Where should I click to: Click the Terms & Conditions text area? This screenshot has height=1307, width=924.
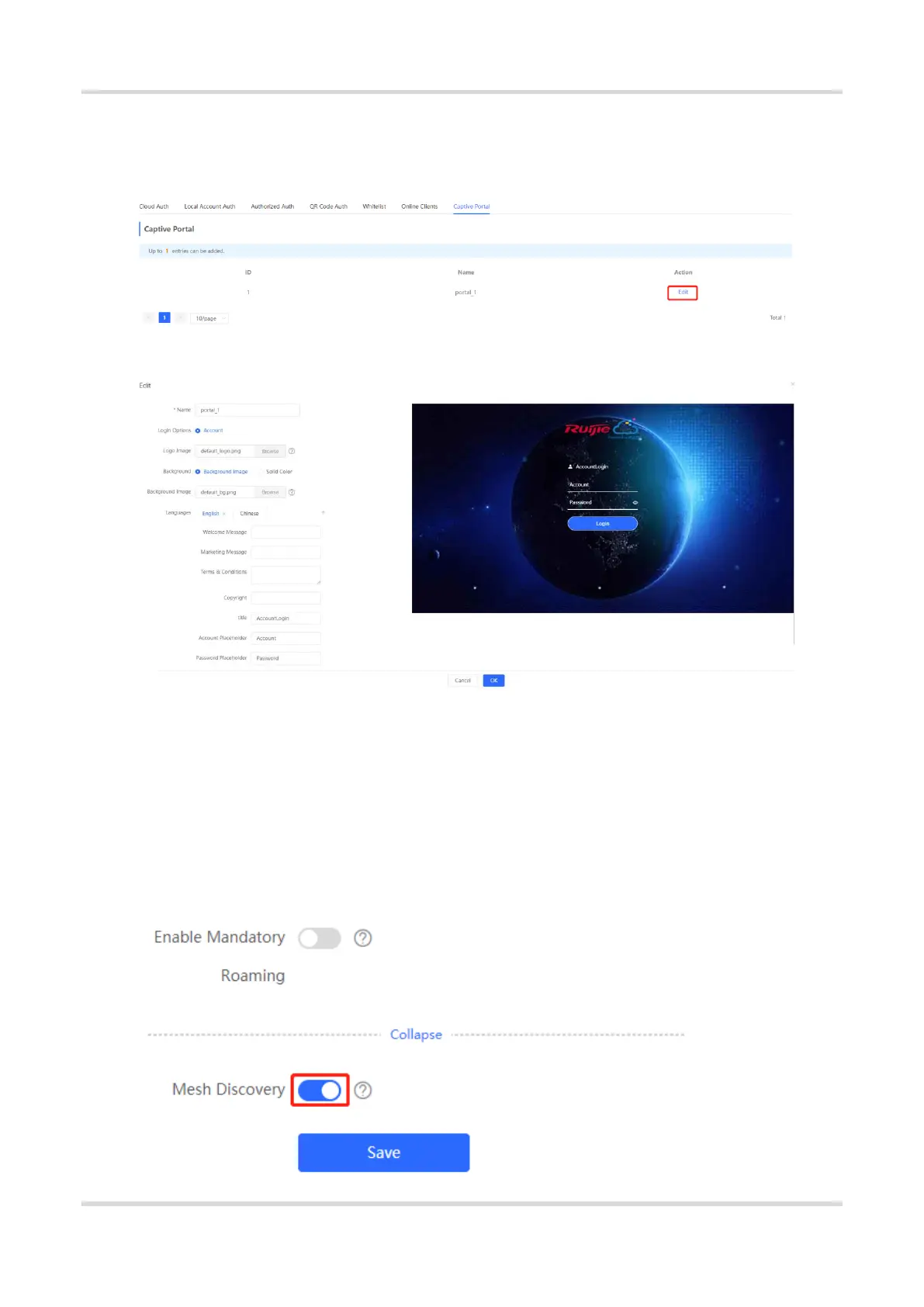[x=286, y=575]
